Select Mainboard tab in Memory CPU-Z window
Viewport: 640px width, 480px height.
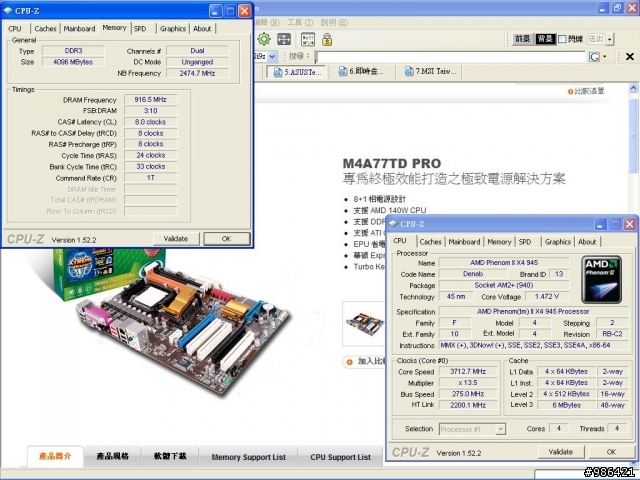click(x=80, y=29)
